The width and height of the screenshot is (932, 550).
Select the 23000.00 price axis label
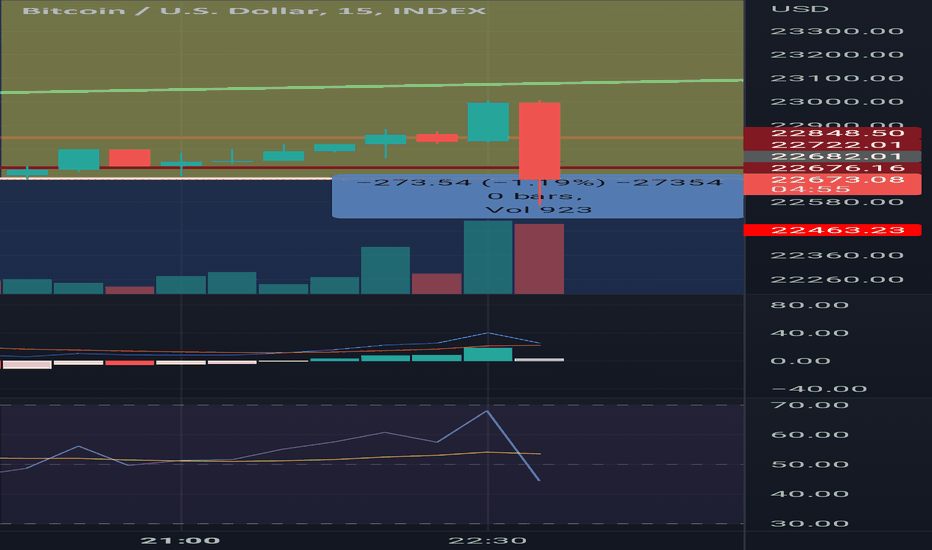tap(837, 102)
